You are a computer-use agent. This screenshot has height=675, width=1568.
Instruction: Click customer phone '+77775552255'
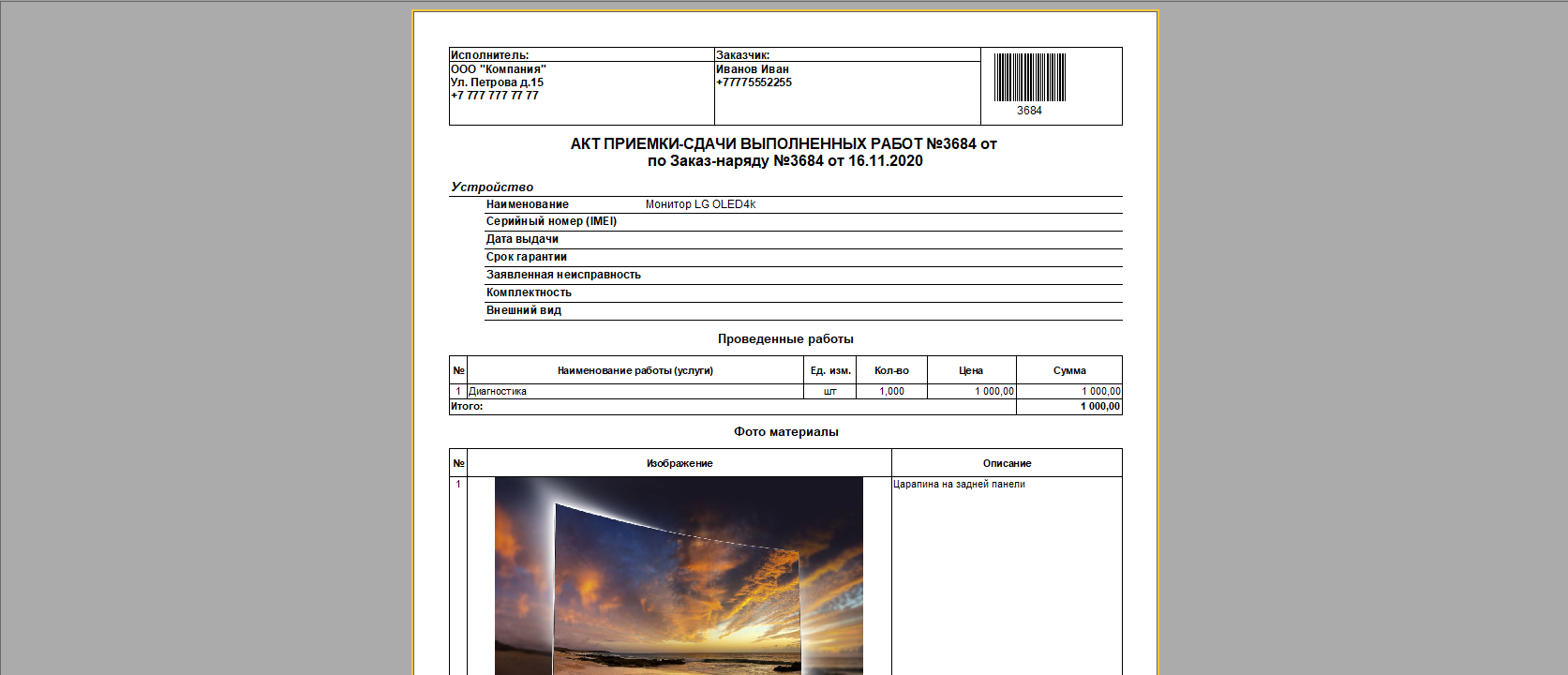(x=754, y=82)
